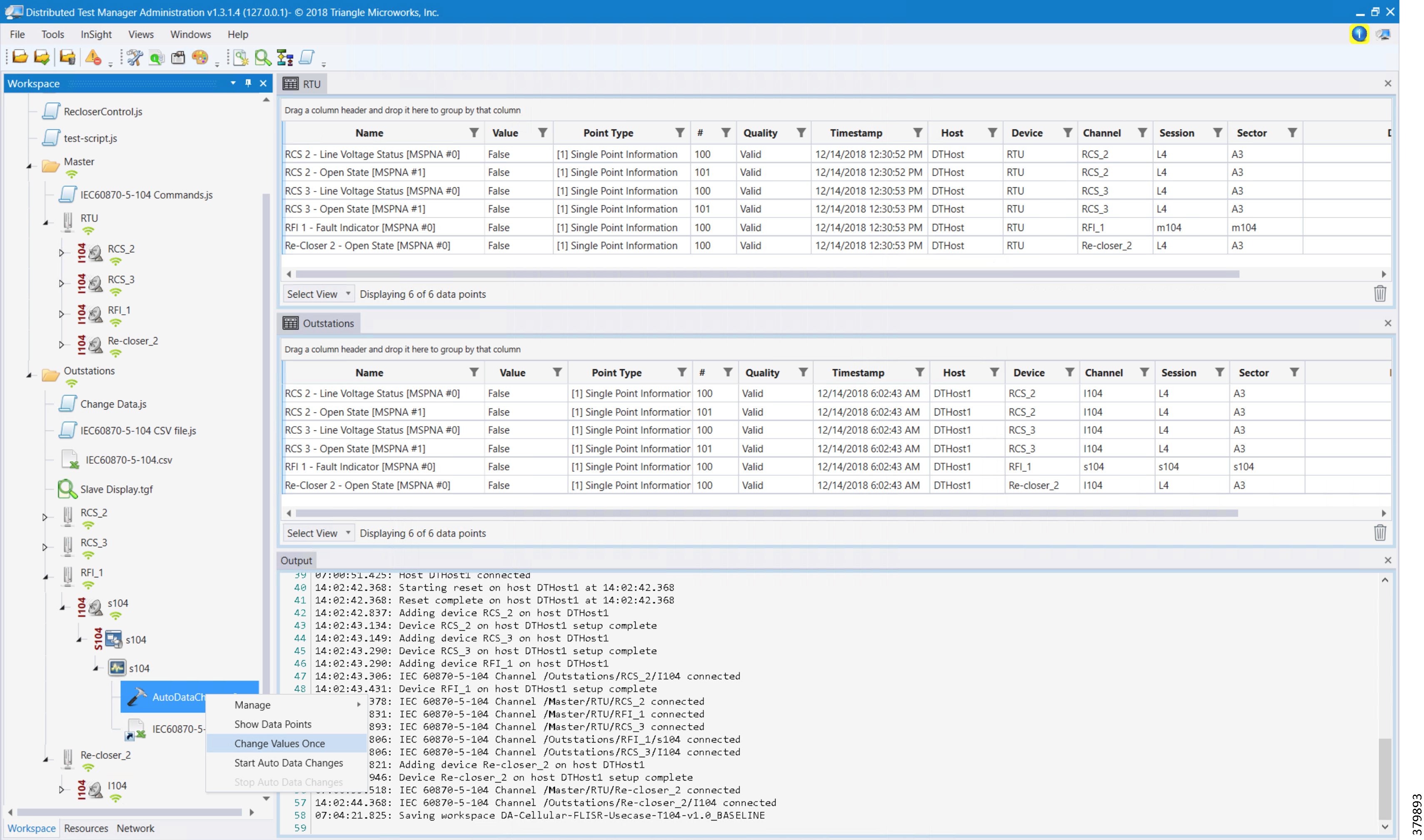Viewport: 1424px width, 840px height.
Task: Select the RTU data panel tab
Action: (303, 84)
